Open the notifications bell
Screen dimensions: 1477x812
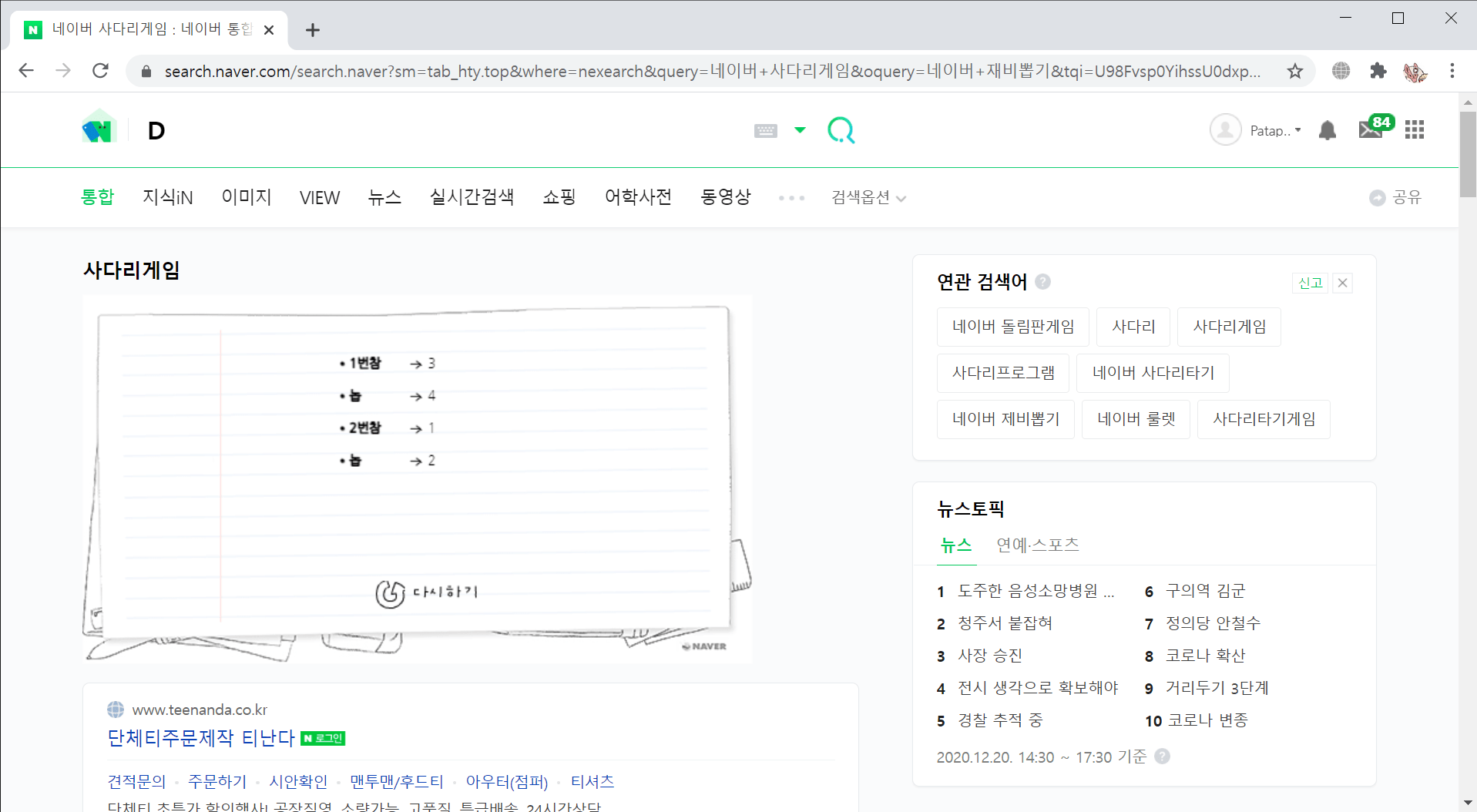(1328, 130)
